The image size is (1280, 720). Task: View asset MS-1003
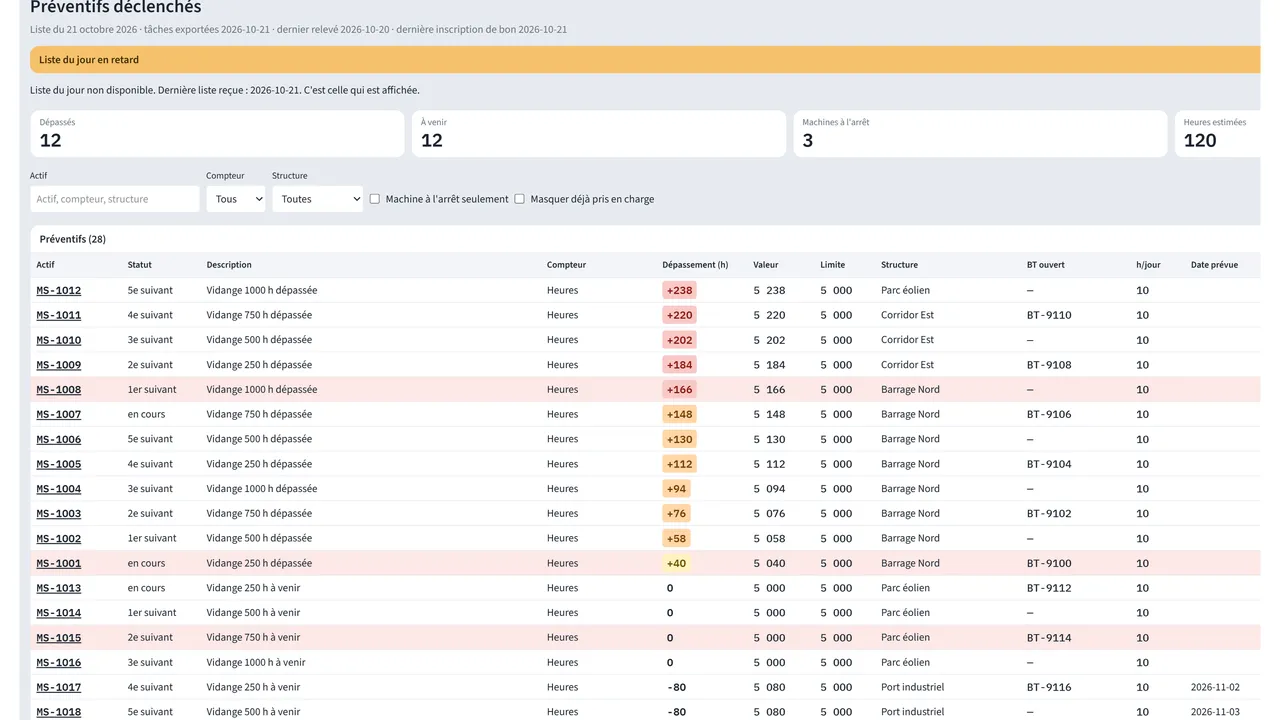(x=59, y=514)
